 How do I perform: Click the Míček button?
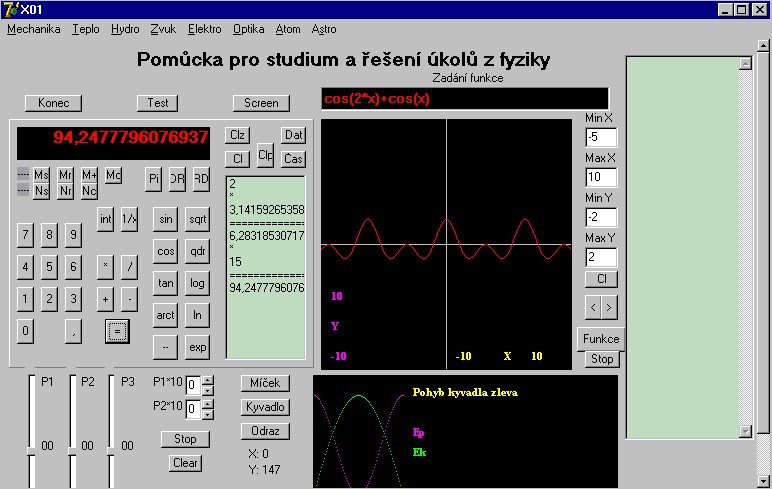click(x=265, y=383)
